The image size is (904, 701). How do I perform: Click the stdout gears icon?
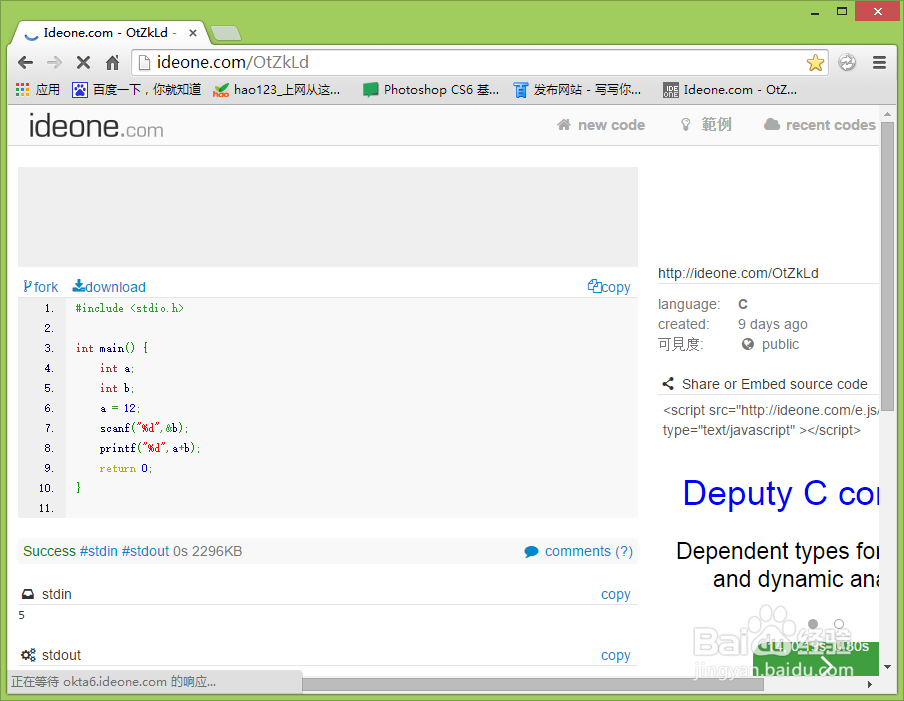click(x=28, y=655)
